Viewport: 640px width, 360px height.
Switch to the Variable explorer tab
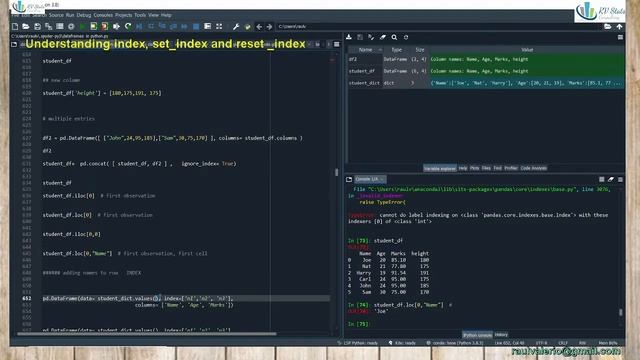(440, 168)
